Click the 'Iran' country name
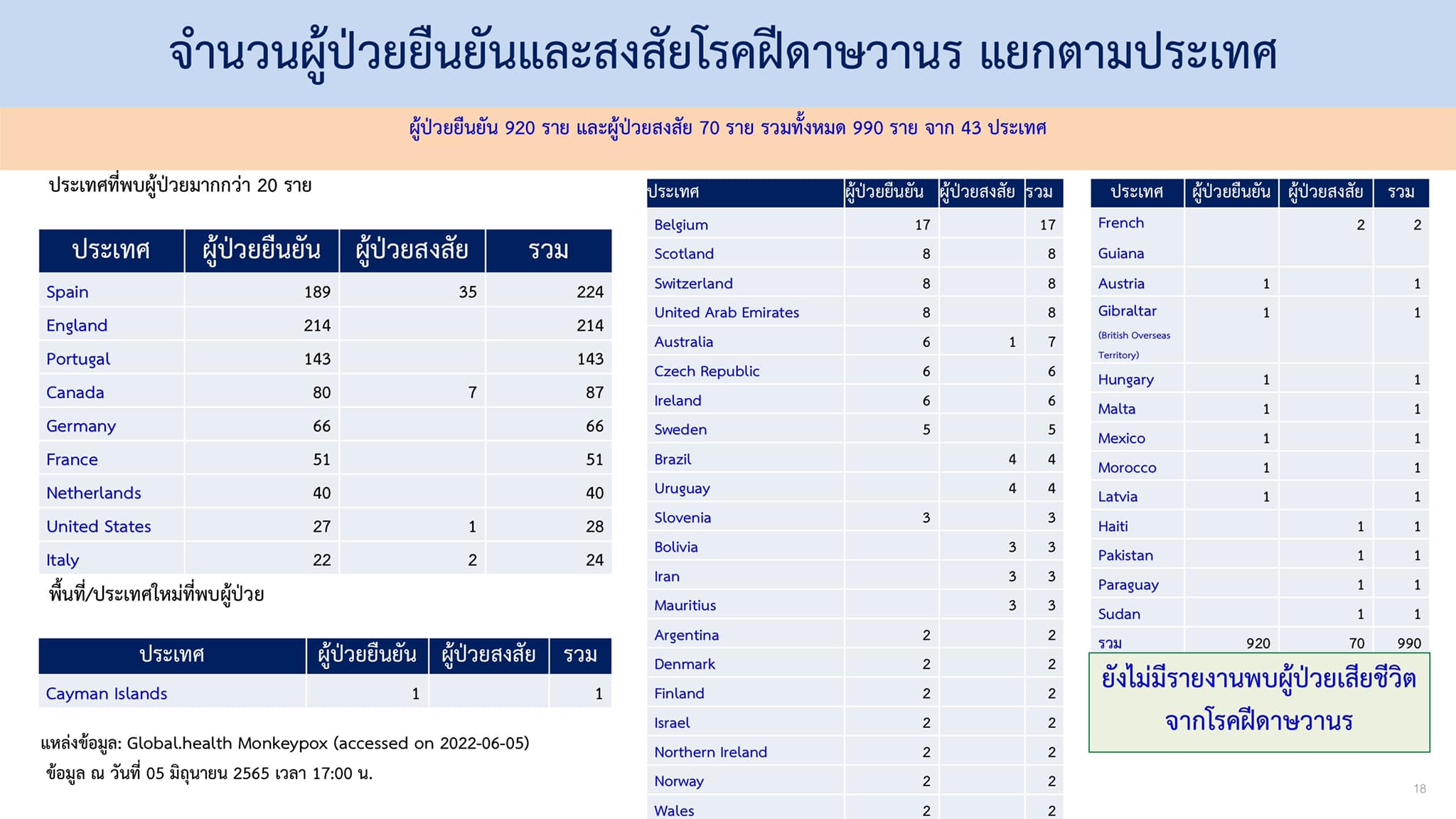The image size is (1456, 819). pyautogui.click(x=667, y=577)
